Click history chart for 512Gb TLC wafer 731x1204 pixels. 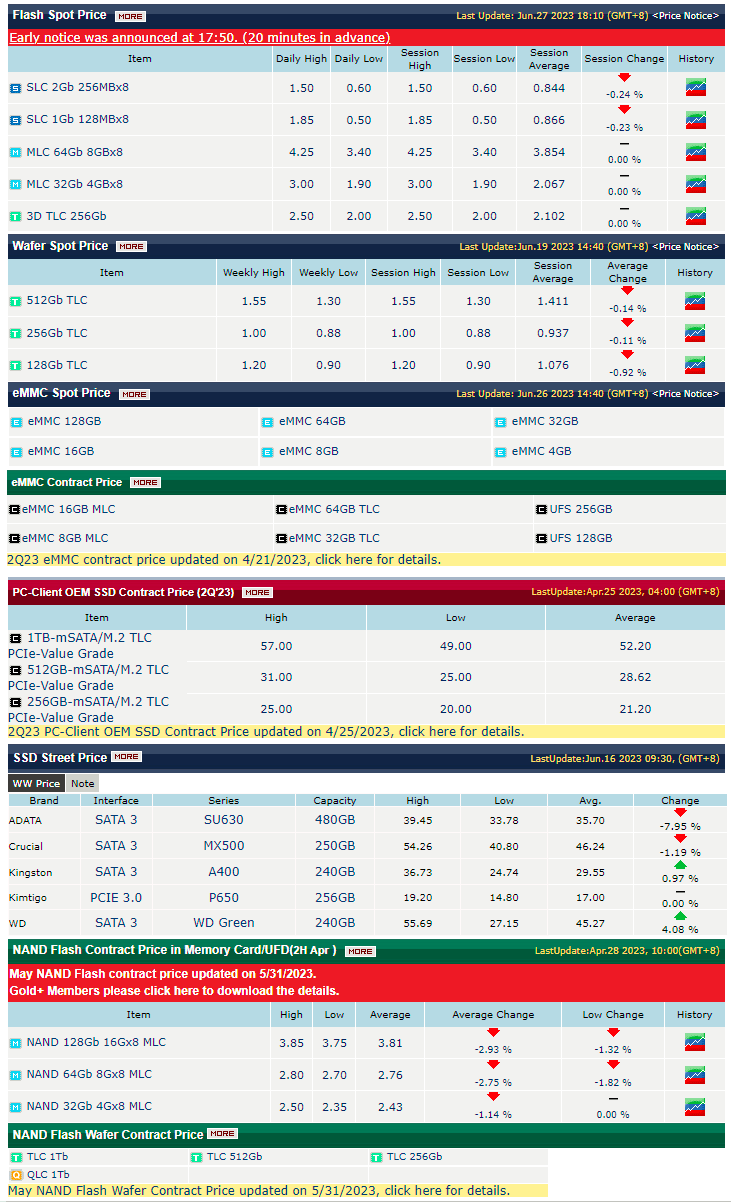tap(695, 301)
